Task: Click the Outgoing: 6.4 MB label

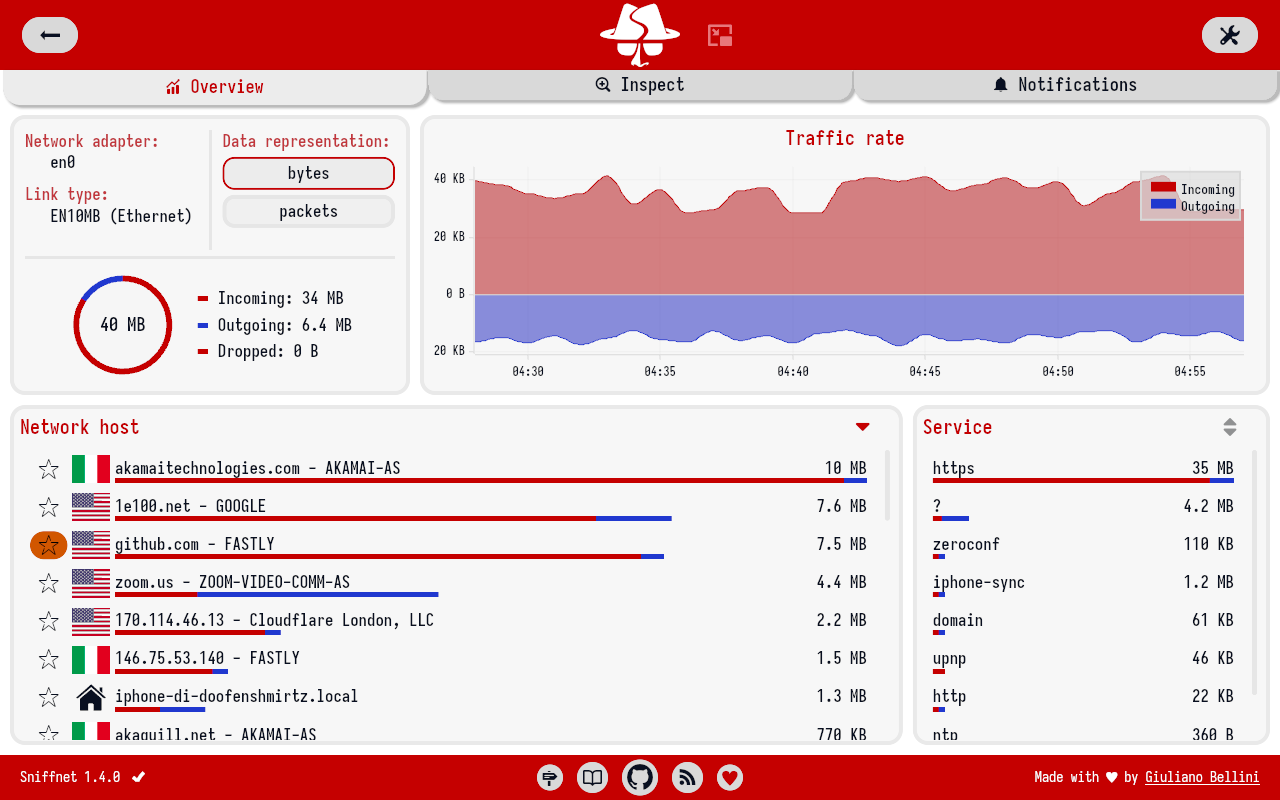Action: (284, 325)
